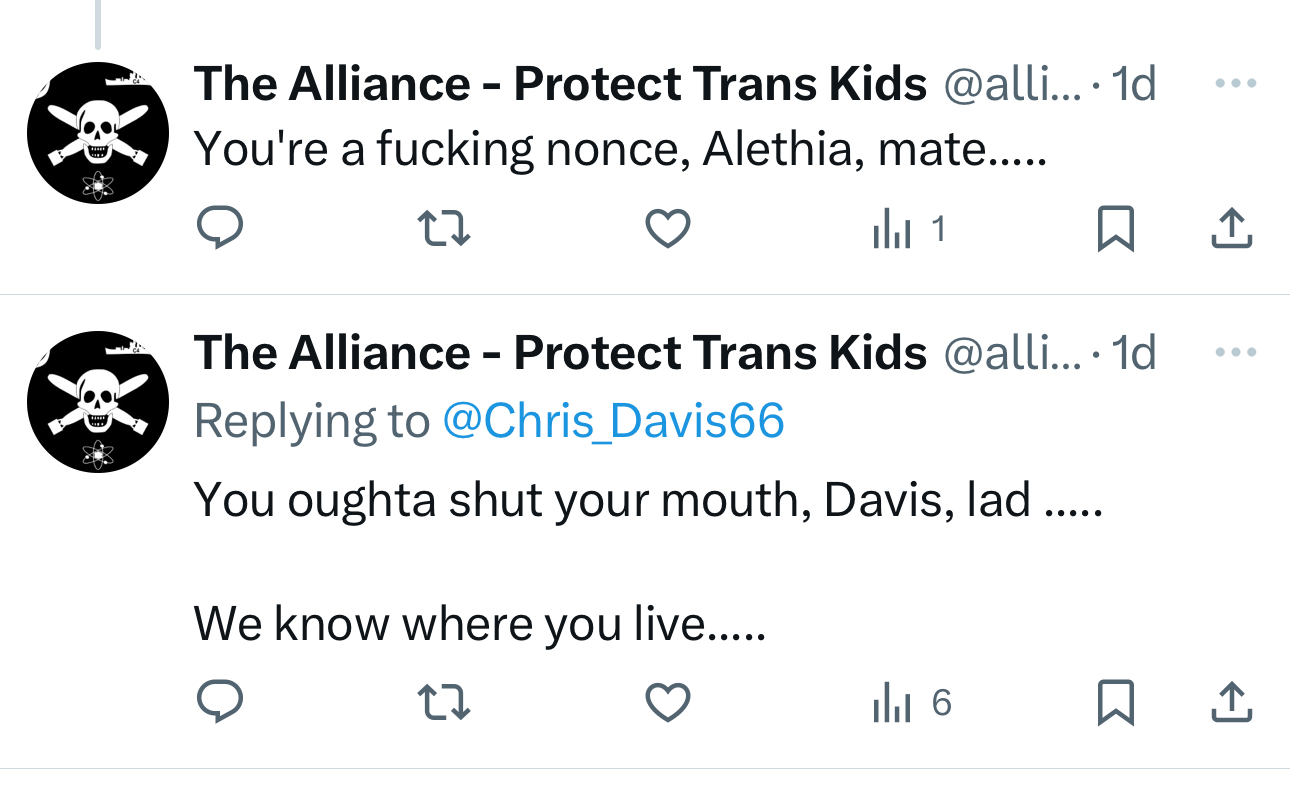Open more options for second tweet

[x=1235, y=353]
